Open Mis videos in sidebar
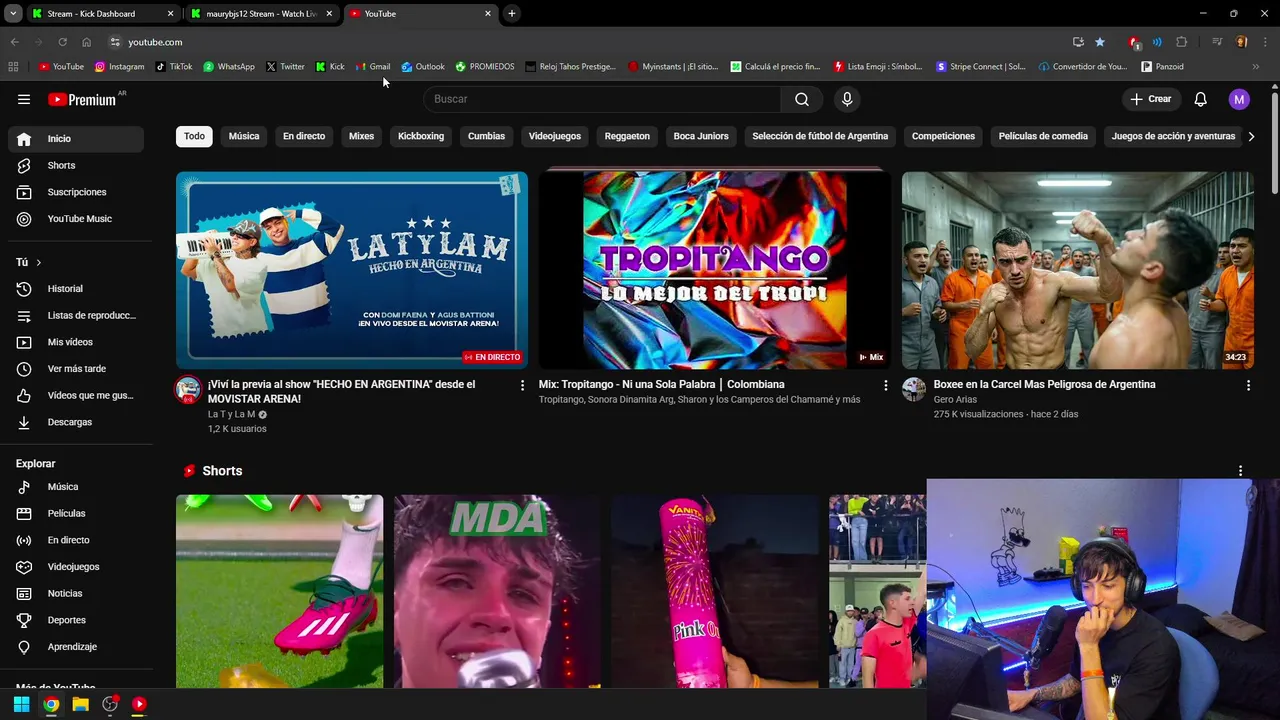This screenshot has width=1280, height=720. 76,342
